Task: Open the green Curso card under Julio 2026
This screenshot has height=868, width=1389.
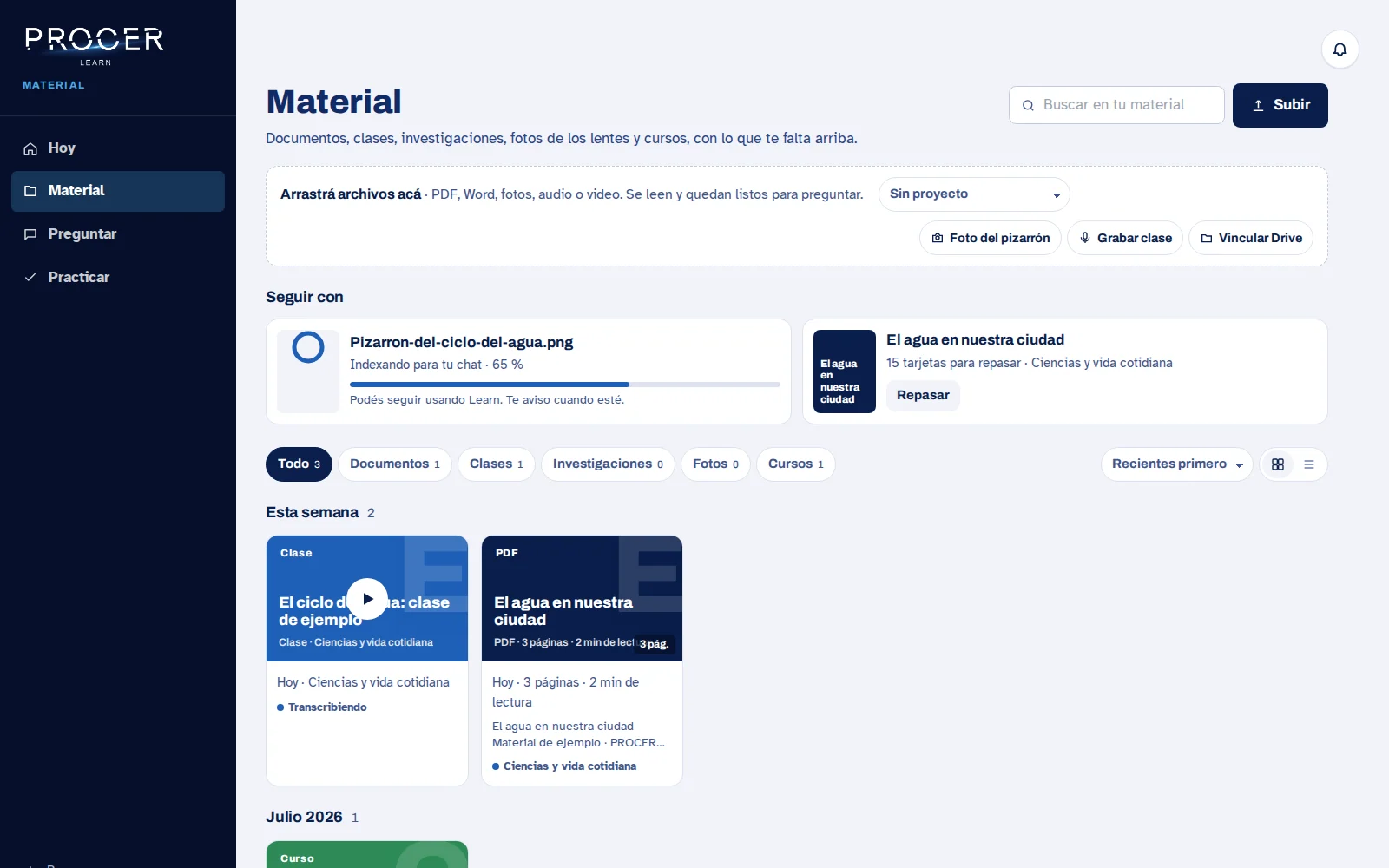Action: click(x=367, y=855)
